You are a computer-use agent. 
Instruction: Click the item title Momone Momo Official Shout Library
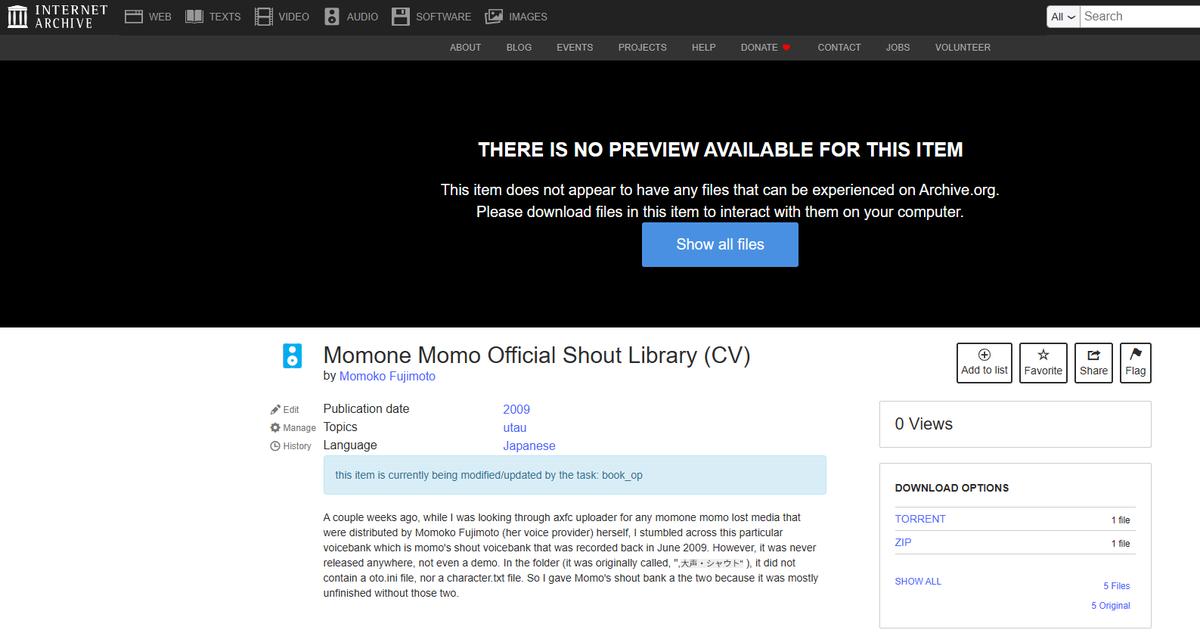click(x=536, y=355)
